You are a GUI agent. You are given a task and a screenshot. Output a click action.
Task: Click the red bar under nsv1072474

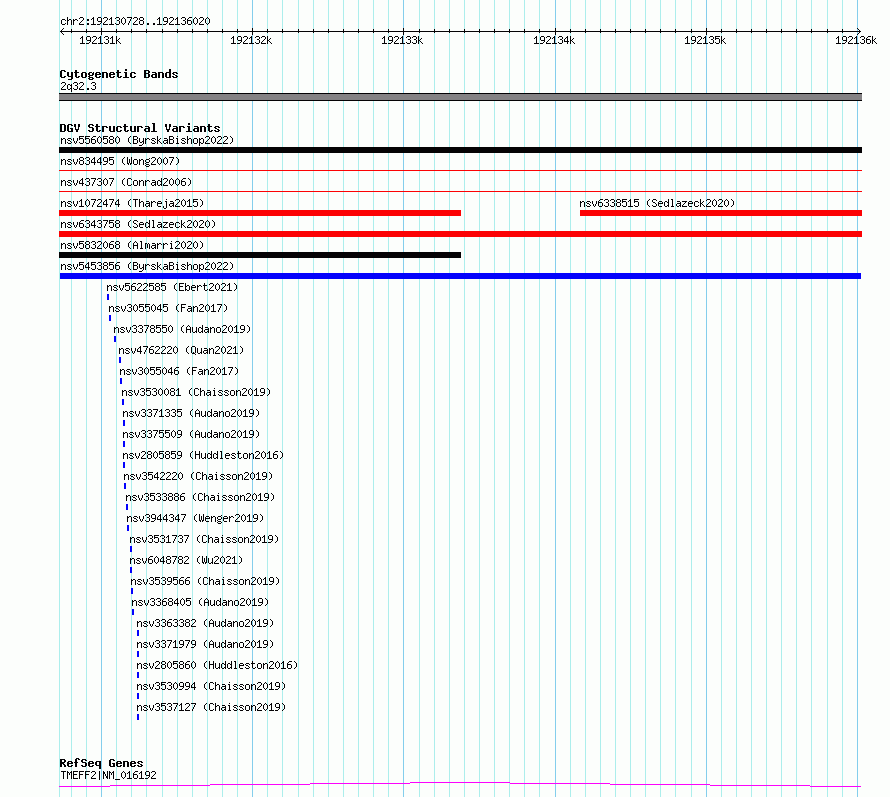click(260, 213)
